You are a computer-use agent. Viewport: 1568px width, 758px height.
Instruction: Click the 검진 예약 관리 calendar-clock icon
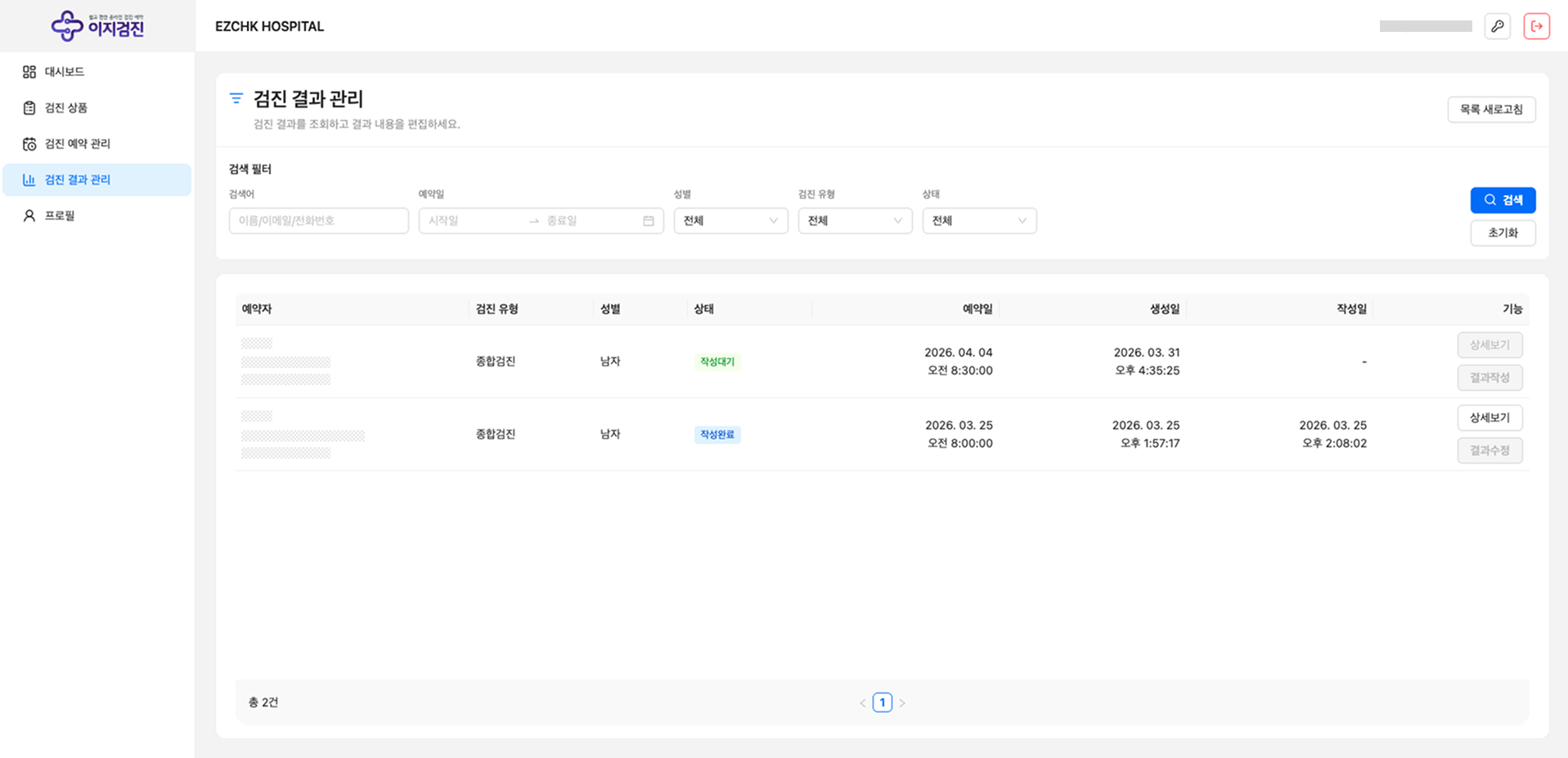[x=29, y=144]
